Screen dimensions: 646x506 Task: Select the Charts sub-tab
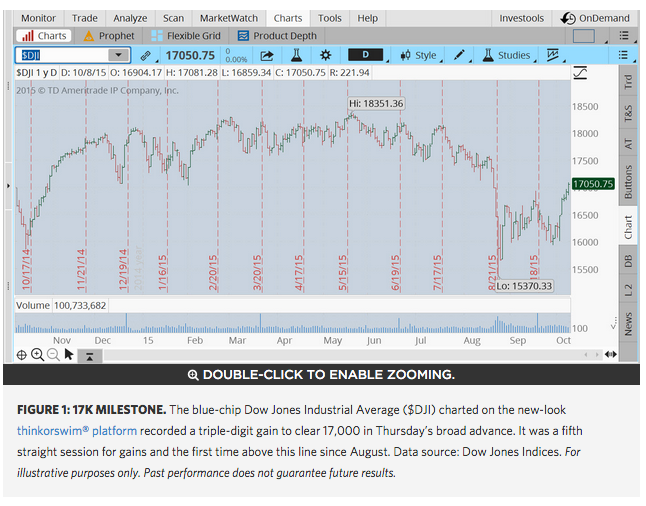coord(44,36)
